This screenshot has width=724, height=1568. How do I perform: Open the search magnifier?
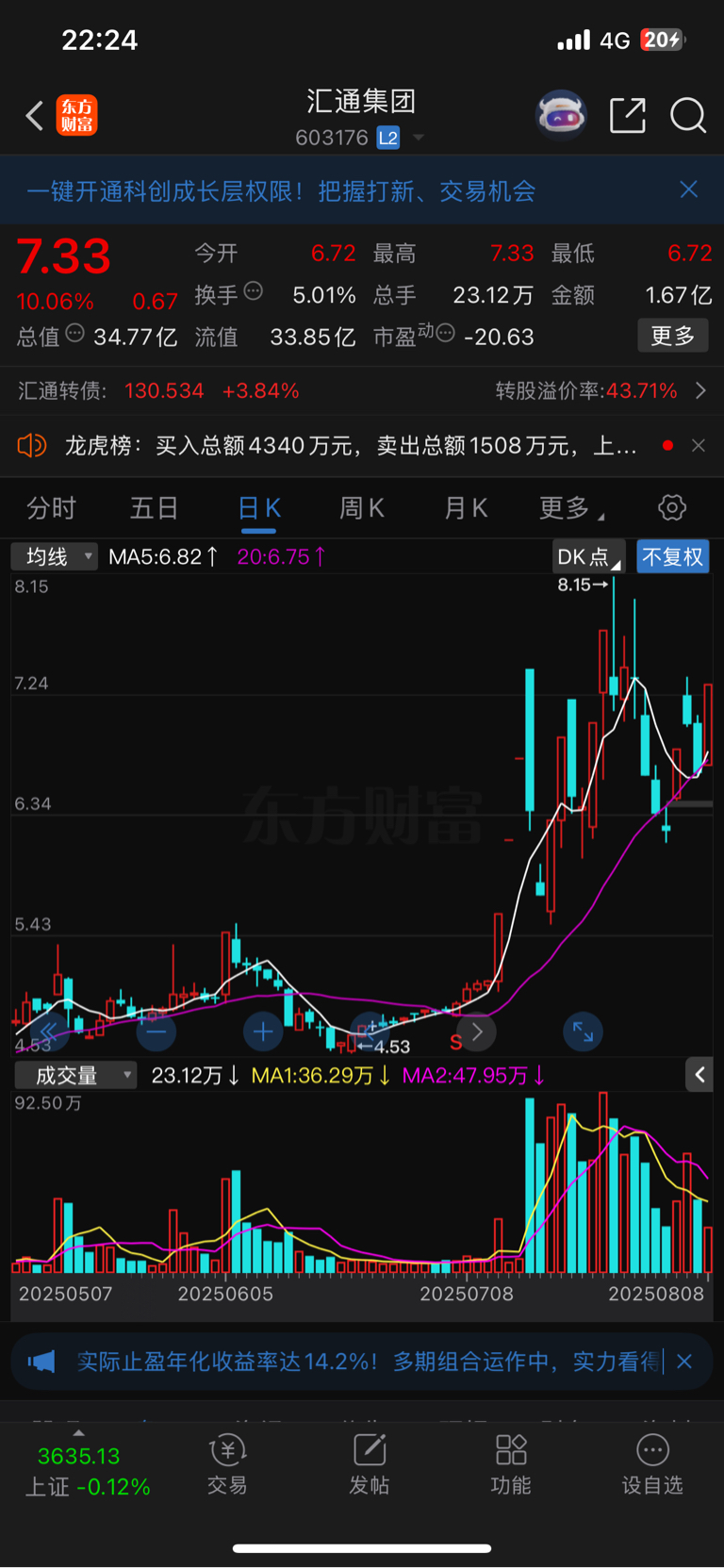coord(688,116)
